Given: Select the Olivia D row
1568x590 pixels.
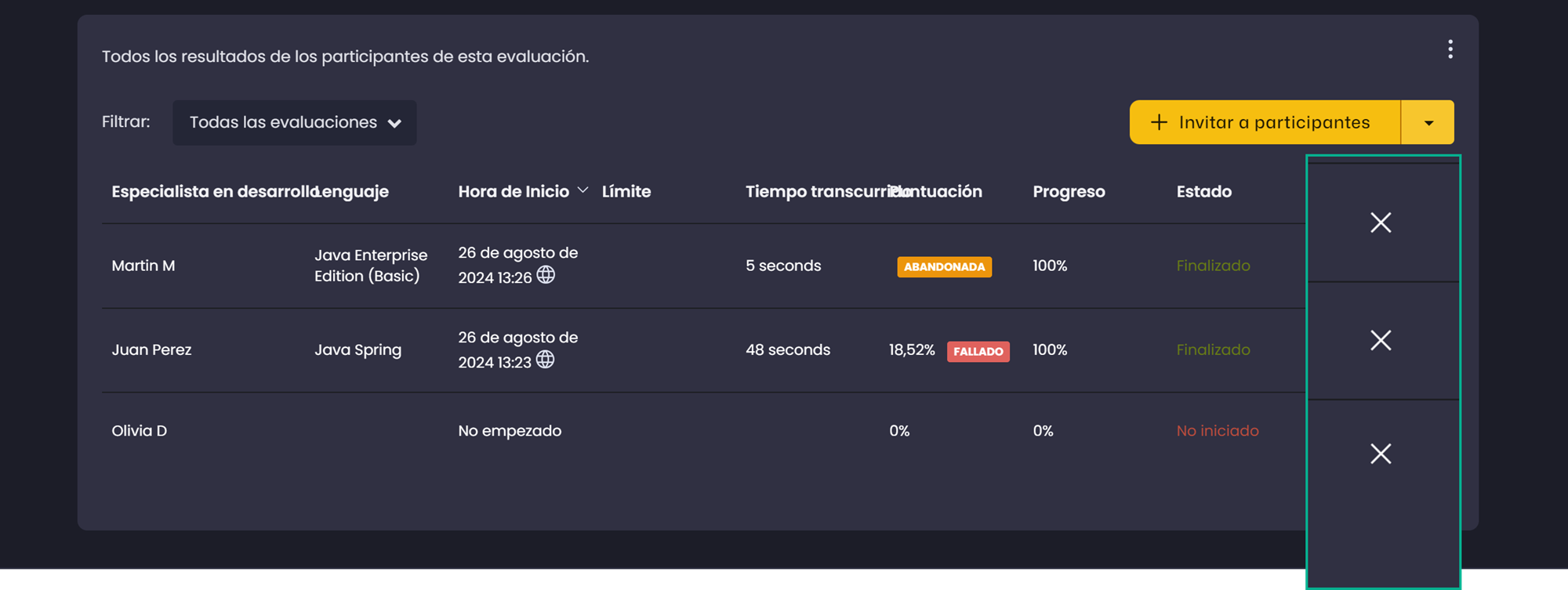Looking at the screenshot, I should click(703, 431).
